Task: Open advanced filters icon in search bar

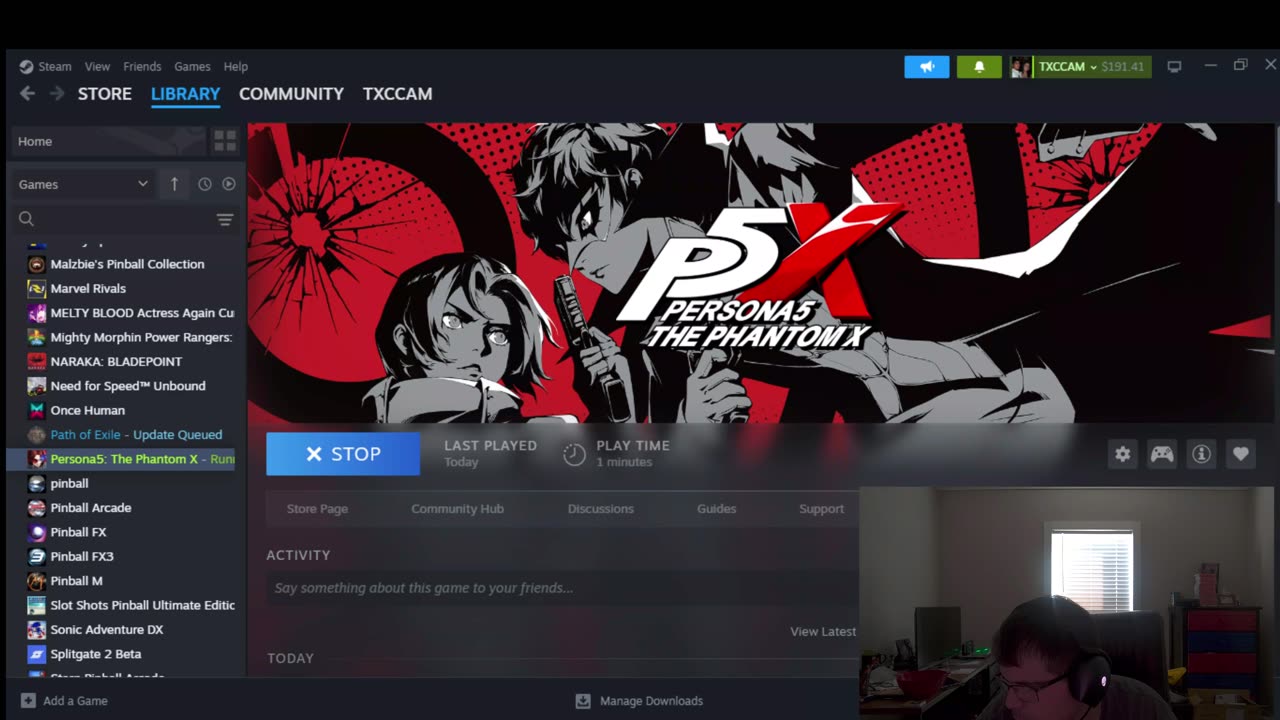Action: [x=225, y=219]
